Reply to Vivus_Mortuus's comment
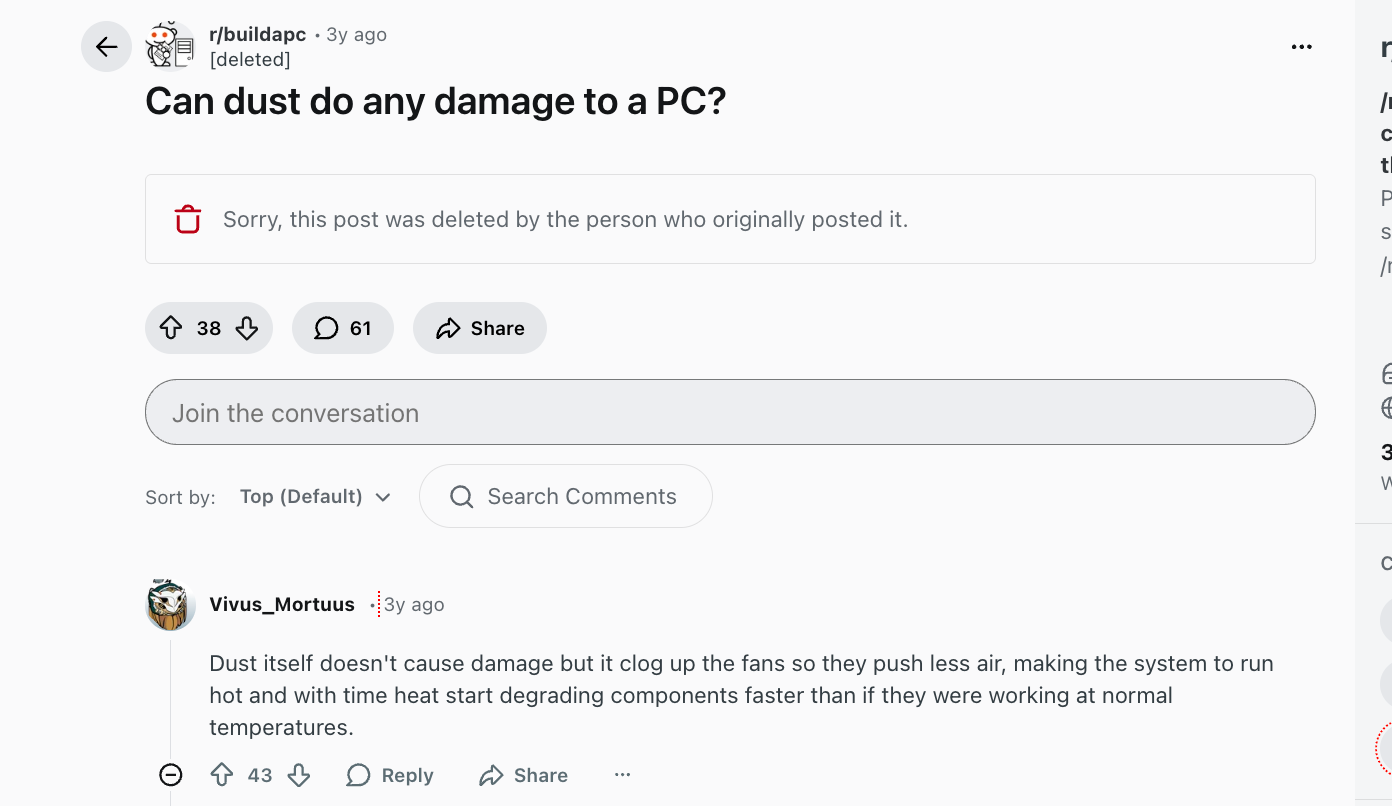The height and width of the screenshot is (806, 1392). 389,775
